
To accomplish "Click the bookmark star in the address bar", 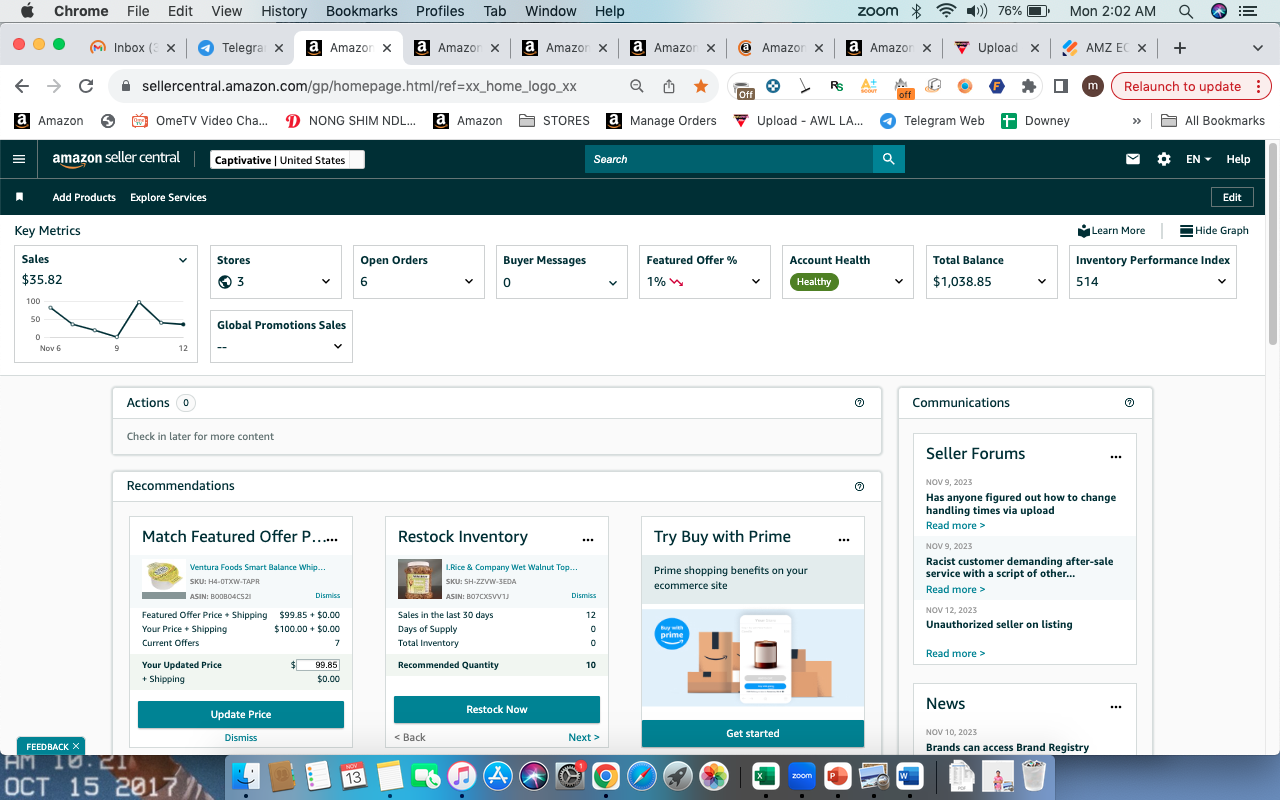I will click(x=701, y=86).
